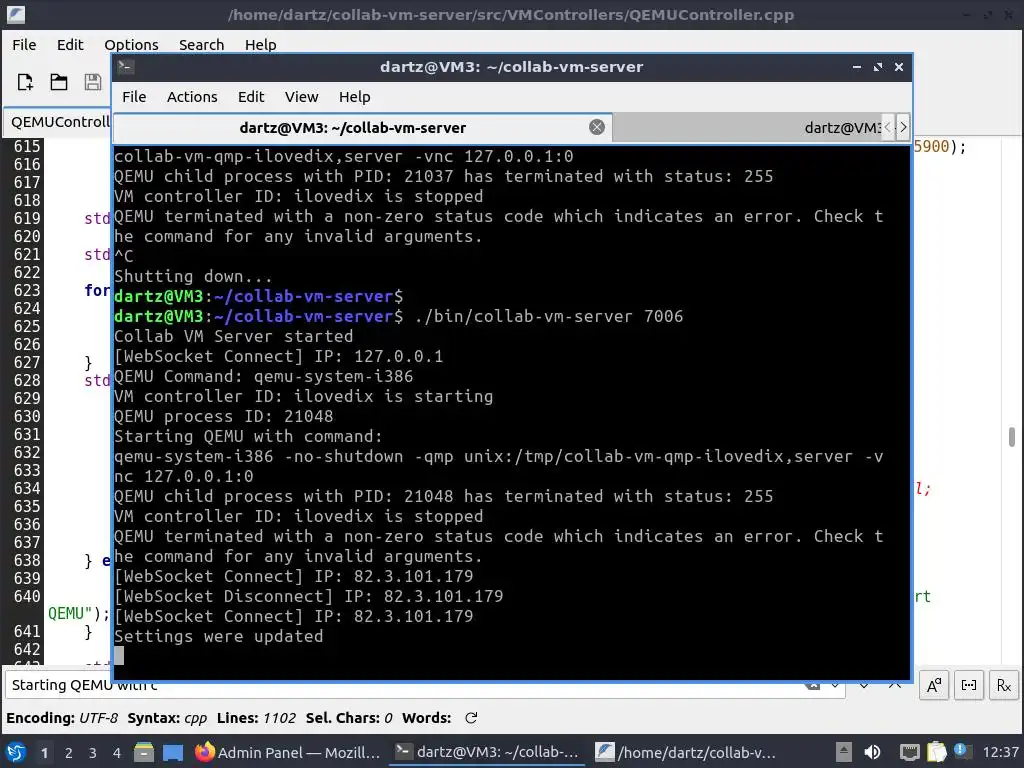
Task: Minimize the terminal window
Action: point(857,67)
